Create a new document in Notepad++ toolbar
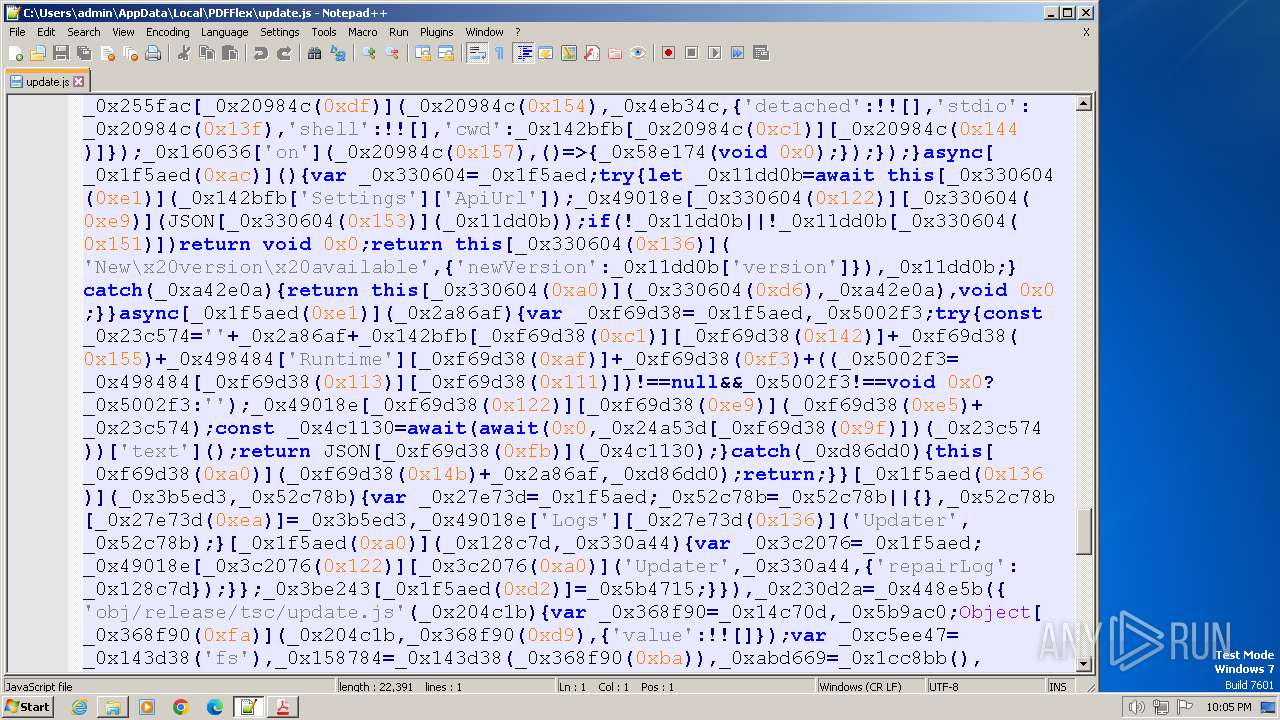Screen dimensions: 1280x720 click(x=16, y=53)
